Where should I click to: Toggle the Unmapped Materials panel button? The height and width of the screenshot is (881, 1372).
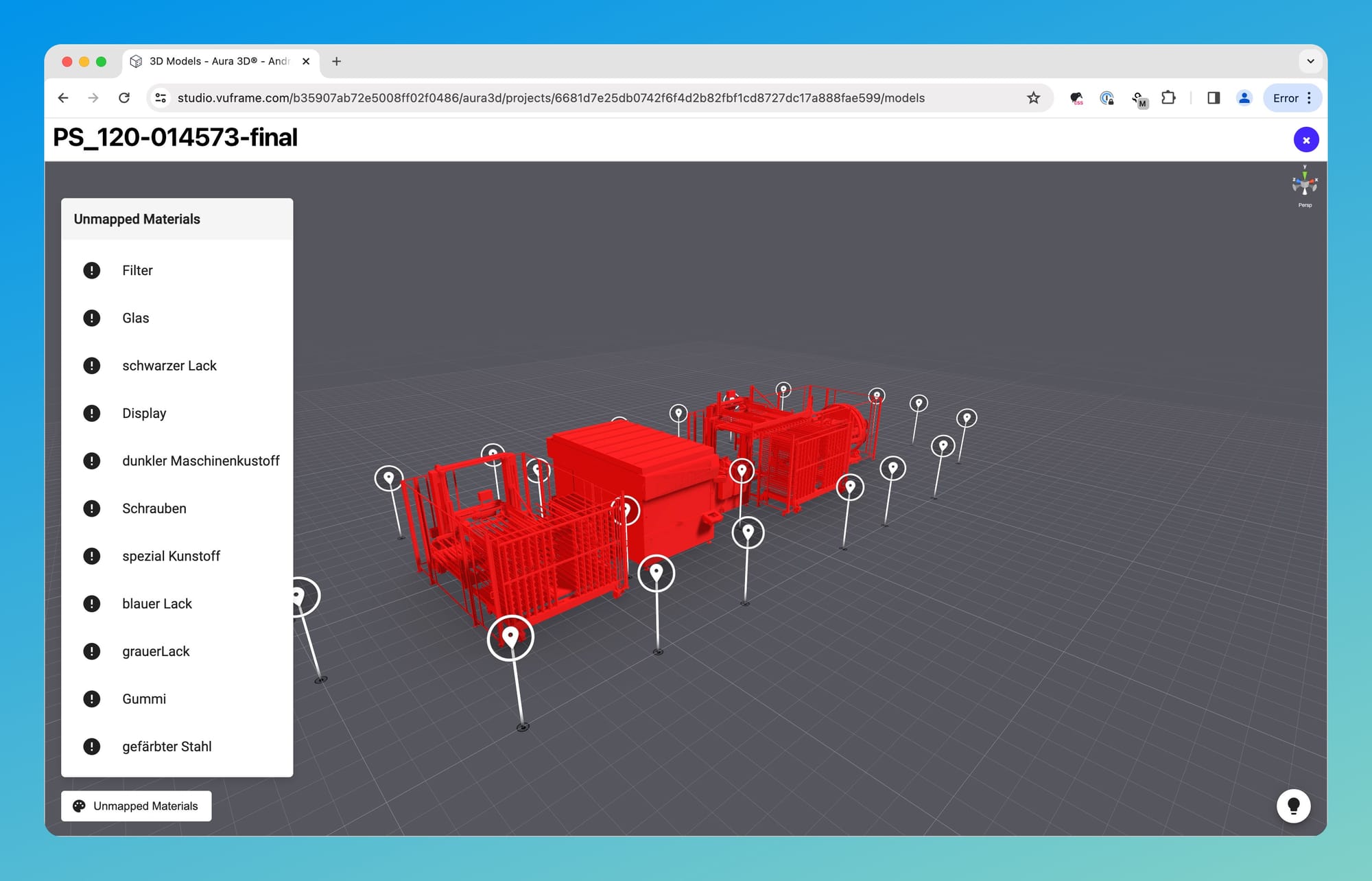click(x=137, y=806)
